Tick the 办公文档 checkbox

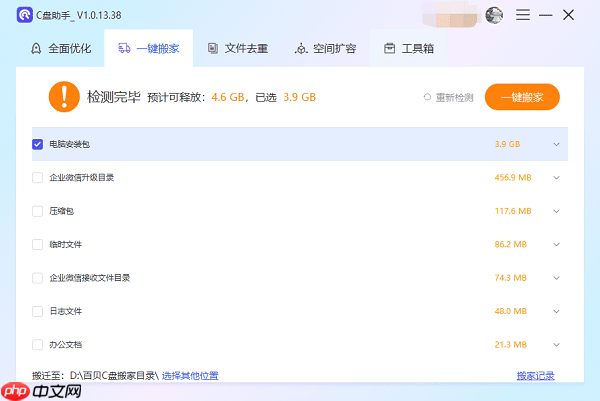click(x=38, y=345)
